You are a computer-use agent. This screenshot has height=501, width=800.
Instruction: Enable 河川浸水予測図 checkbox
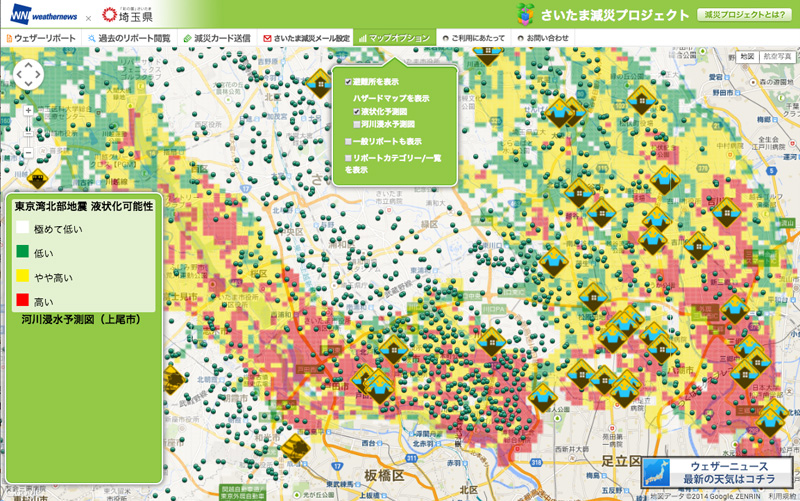357,124
